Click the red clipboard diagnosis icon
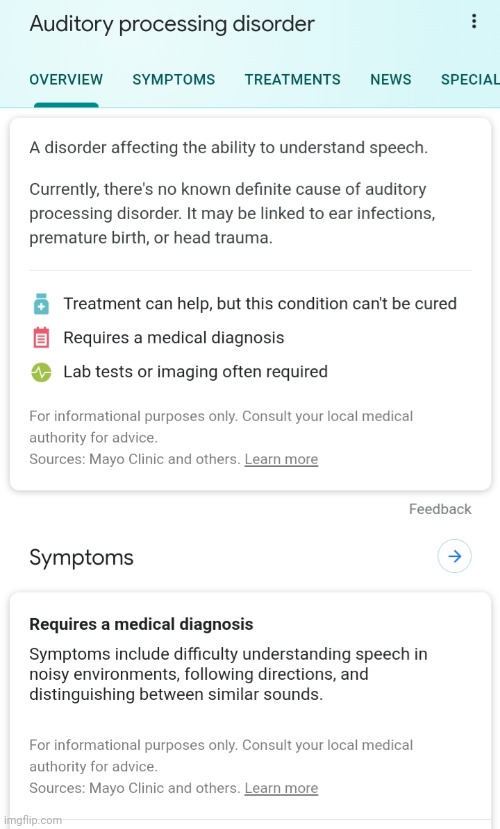The height and width of the screenshot is (829, 500). [41, 338]
